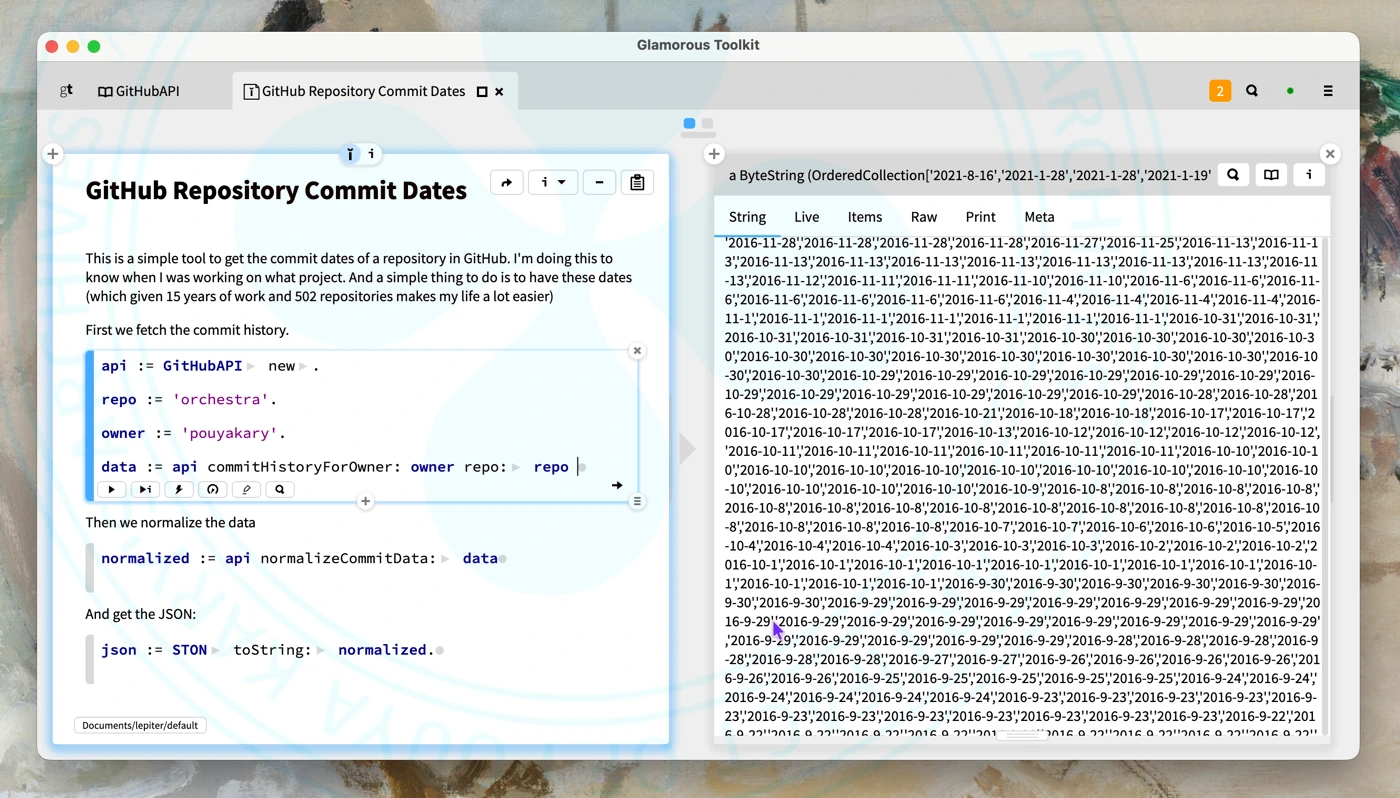1400x798 pixels.
Task: Open search with the magnifier in inspector header
Action: pyautogui.click(x=1232, y=174)
